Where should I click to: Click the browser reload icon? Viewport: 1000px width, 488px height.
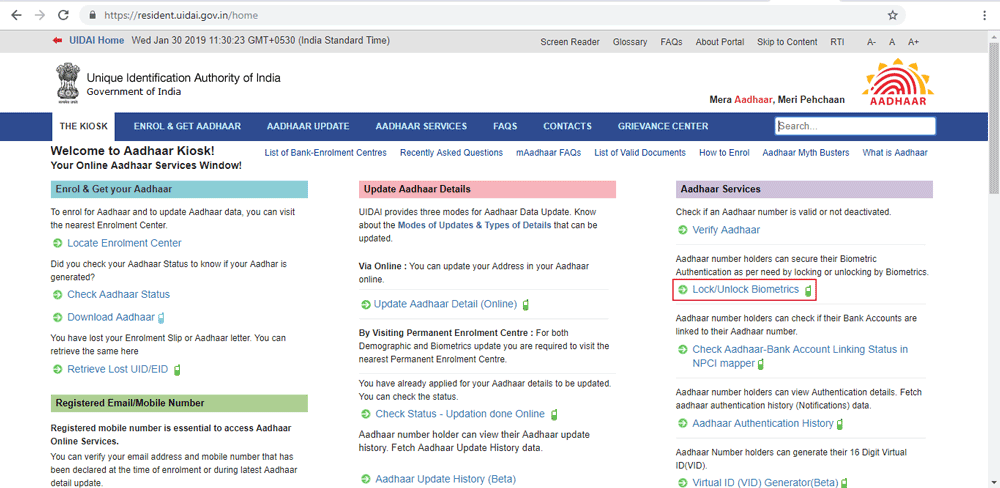pos(64,16)
